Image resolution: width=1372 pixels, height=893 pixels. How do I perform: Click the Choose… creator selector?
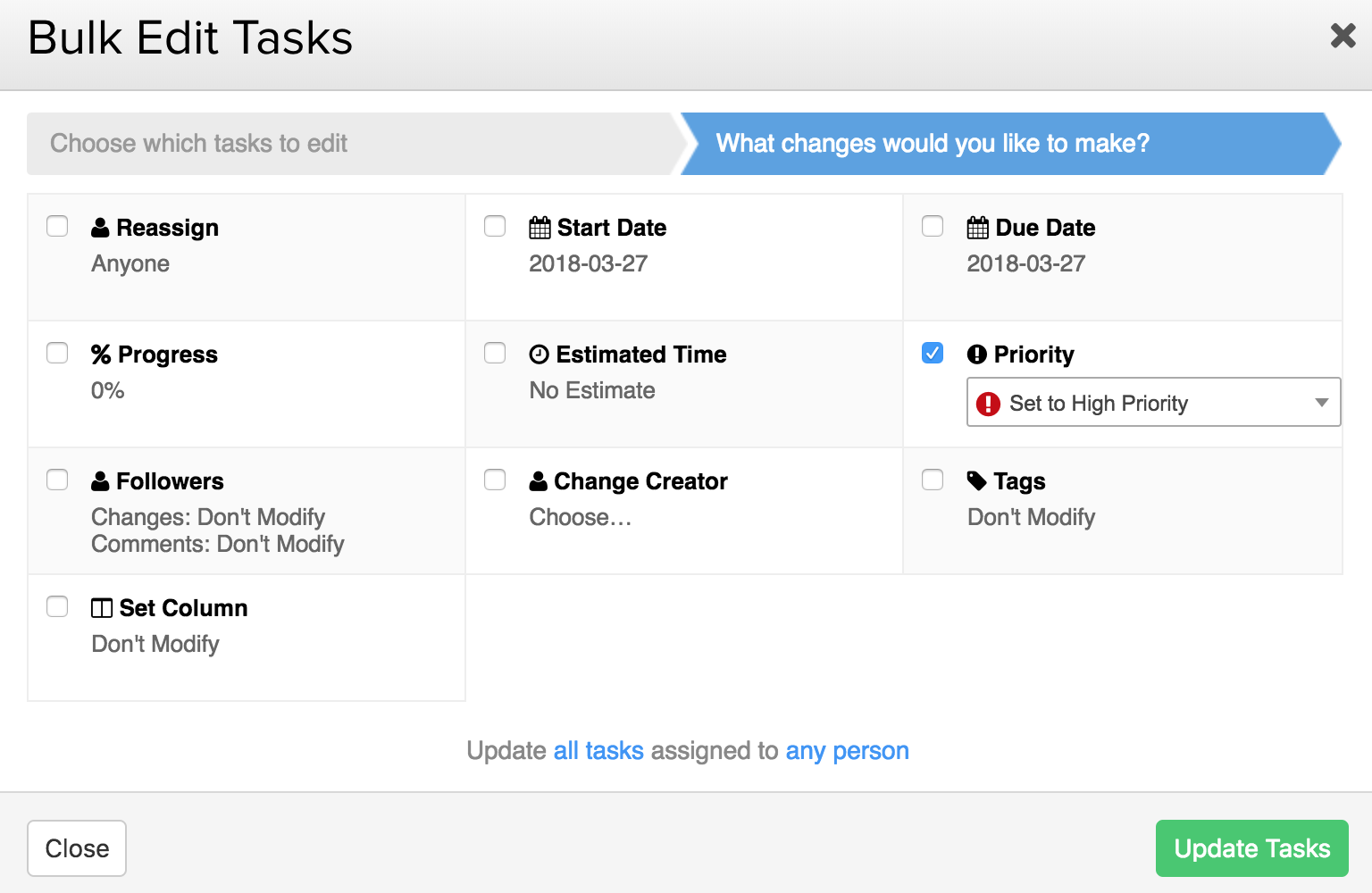581,517
